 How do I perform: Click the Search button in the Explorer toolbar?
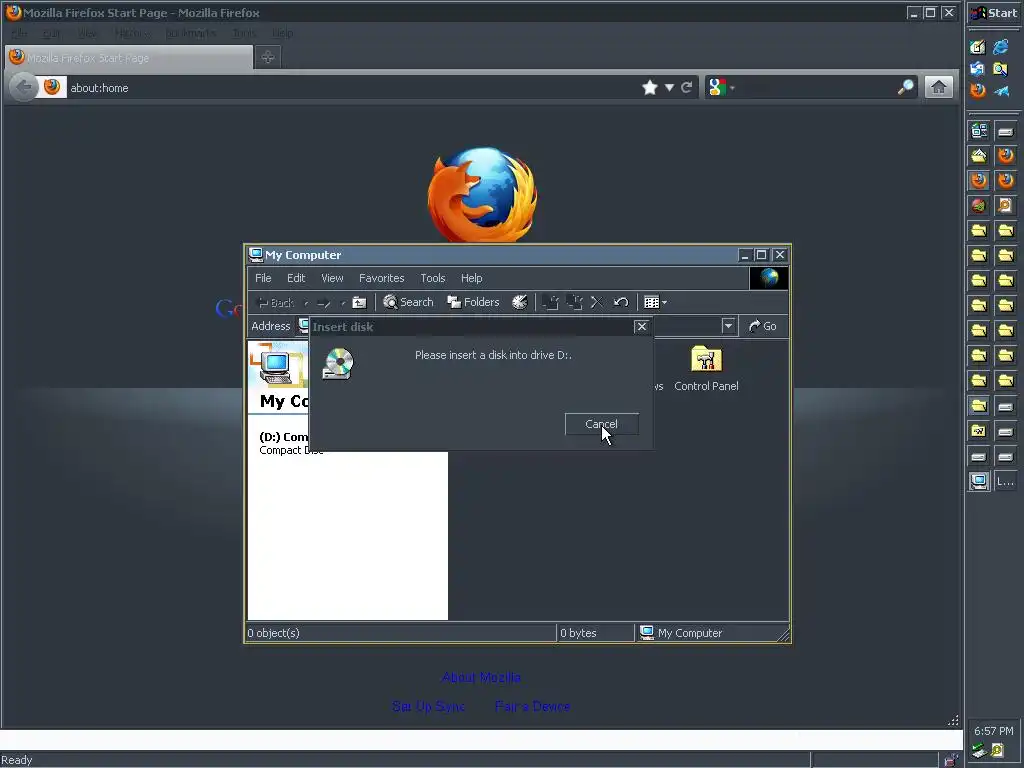pos(408,302)
